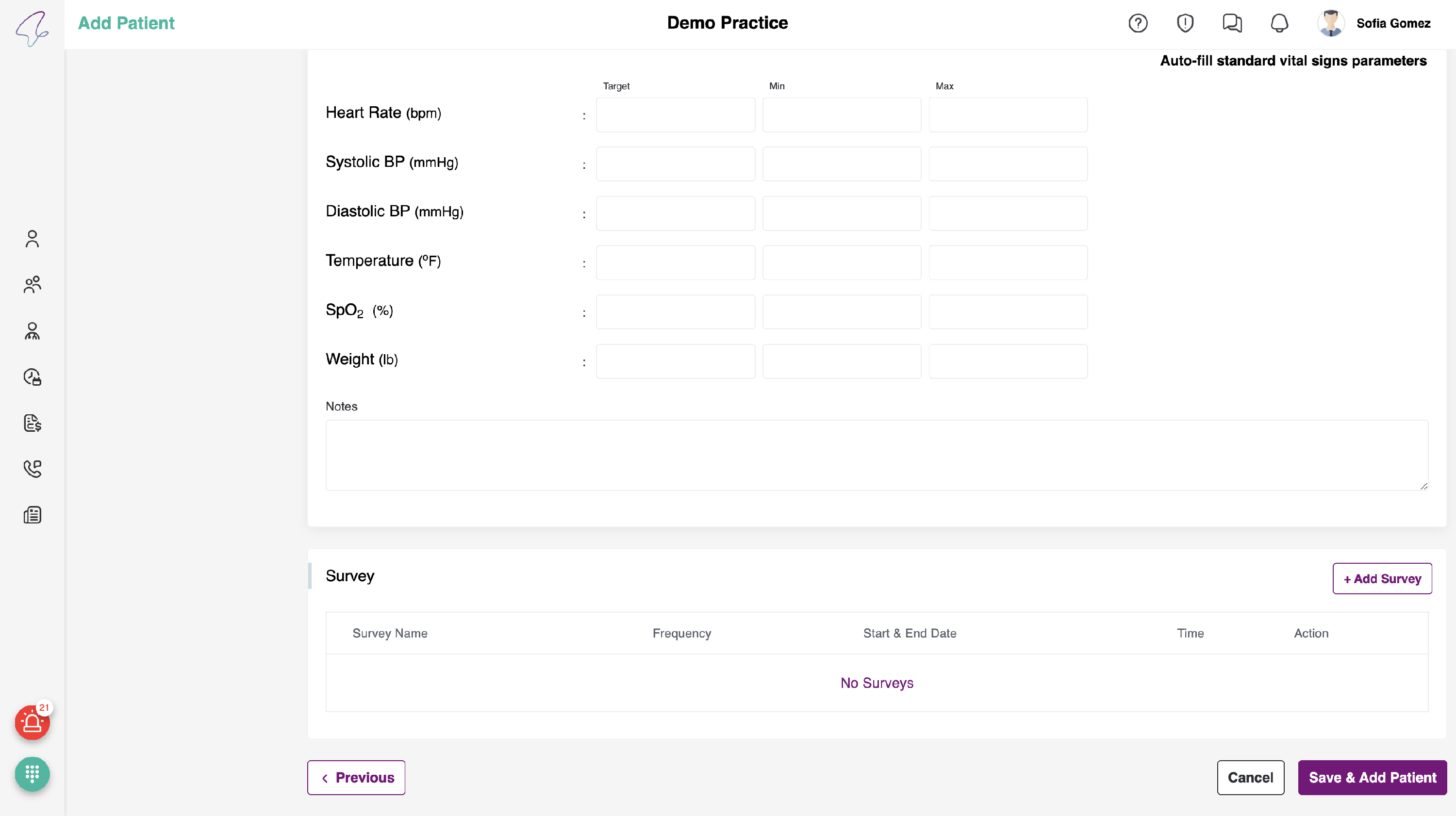Viewport: 1456px width, 816px height.
Task: Click the + Add Survey button
Action: tap(1382, 579)
